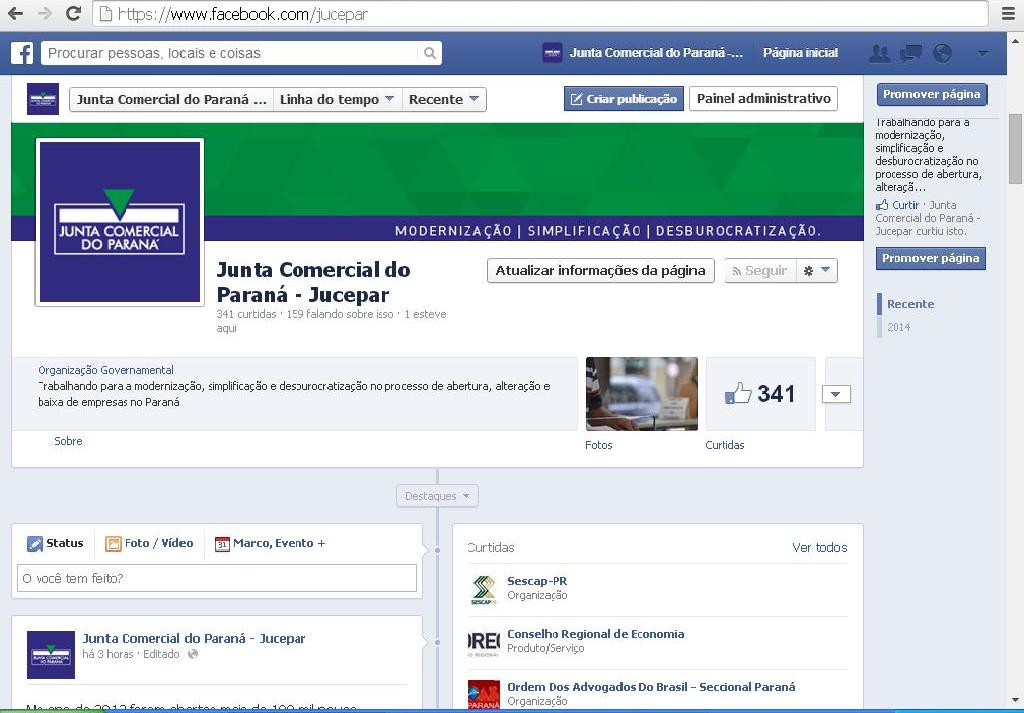Click the Ordem Dos Advogados logo icon
This screenshot has width=1024, height=713.
(x=484, y=695)
